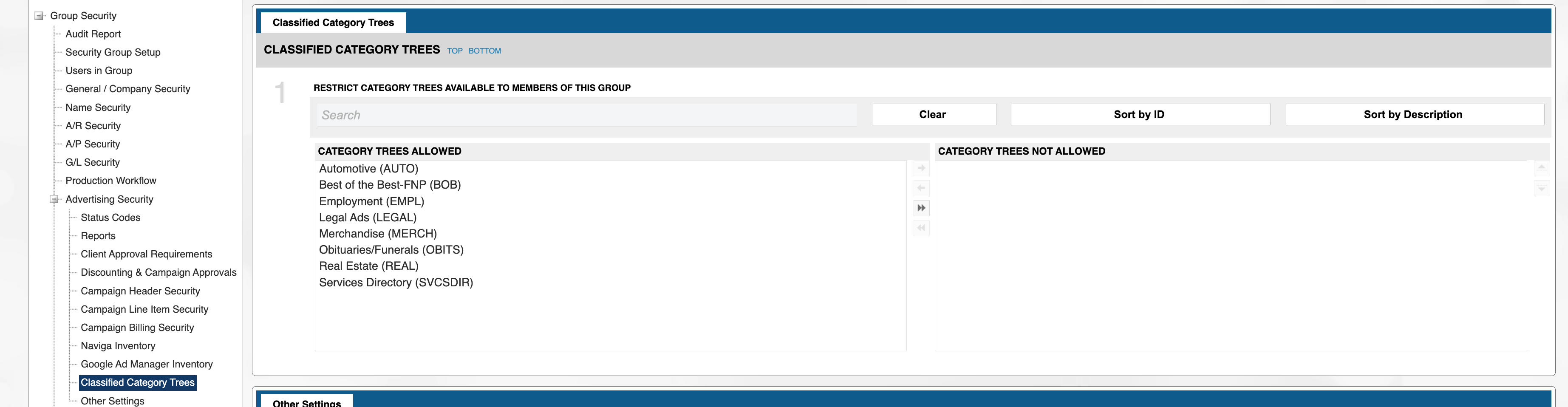Select Obituaries/Funerals (OBITS) category tree
Screen dimensions: 1568x407
pos(391,249)
